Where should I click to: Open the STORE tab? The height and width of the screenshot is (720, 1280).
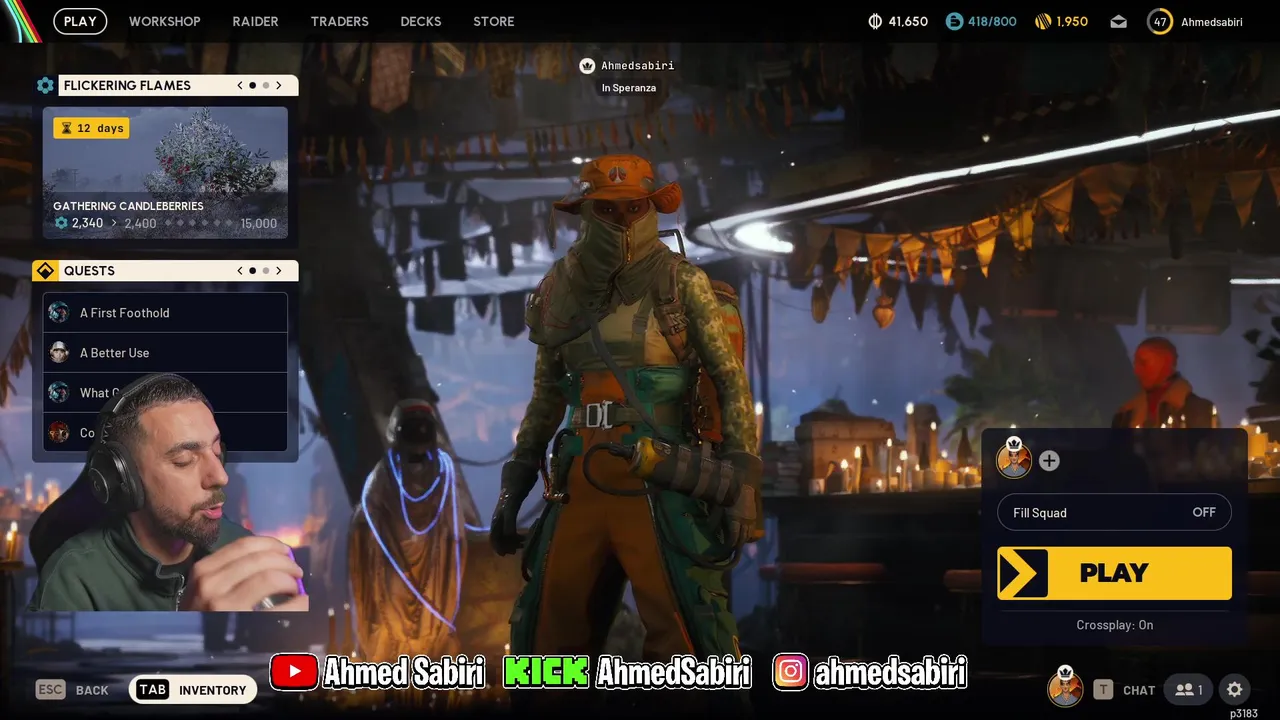point(494,21)
